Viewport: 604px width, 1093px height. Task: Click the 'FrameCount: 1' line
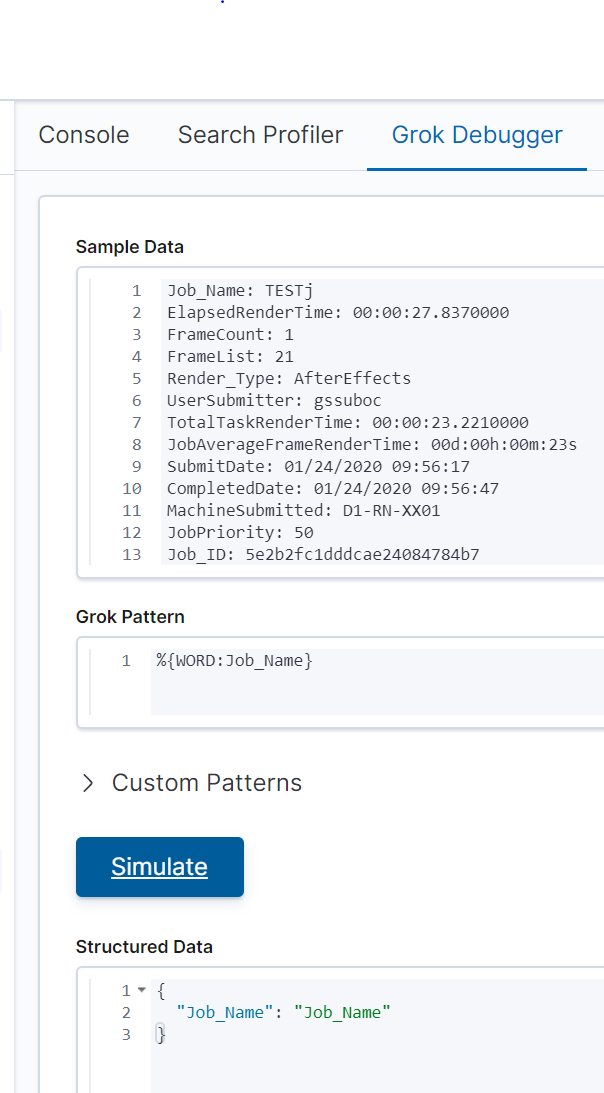[230, 335]
